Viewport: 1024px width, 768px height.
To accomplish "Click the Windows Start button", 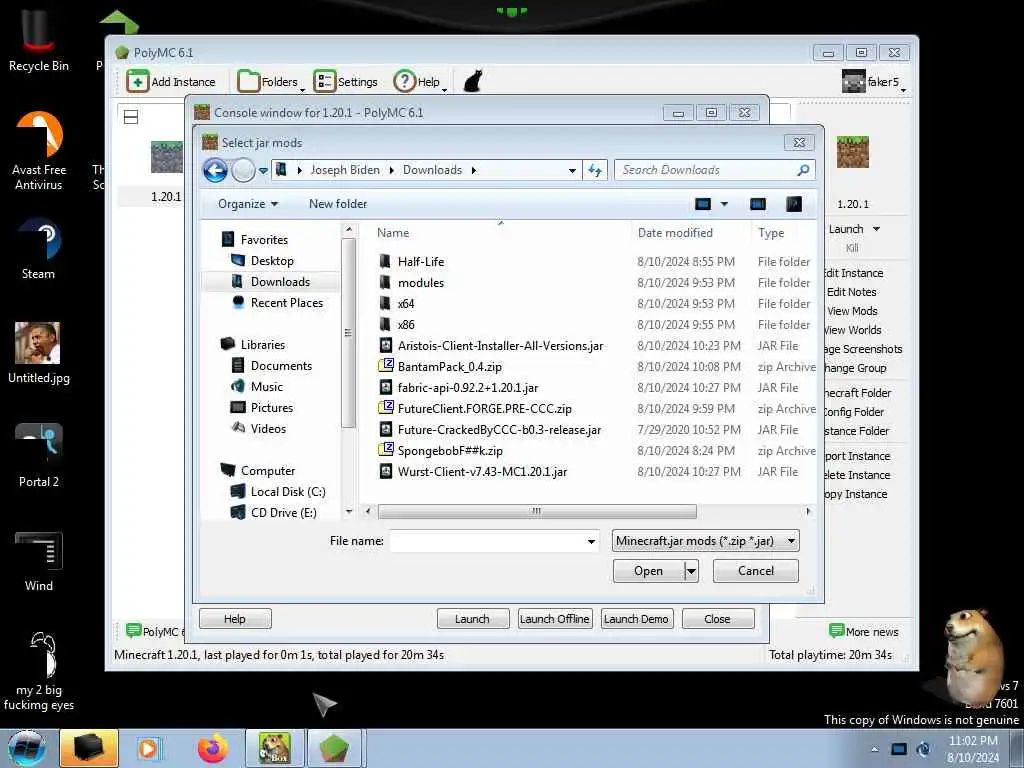I will [x=26, y=748].
